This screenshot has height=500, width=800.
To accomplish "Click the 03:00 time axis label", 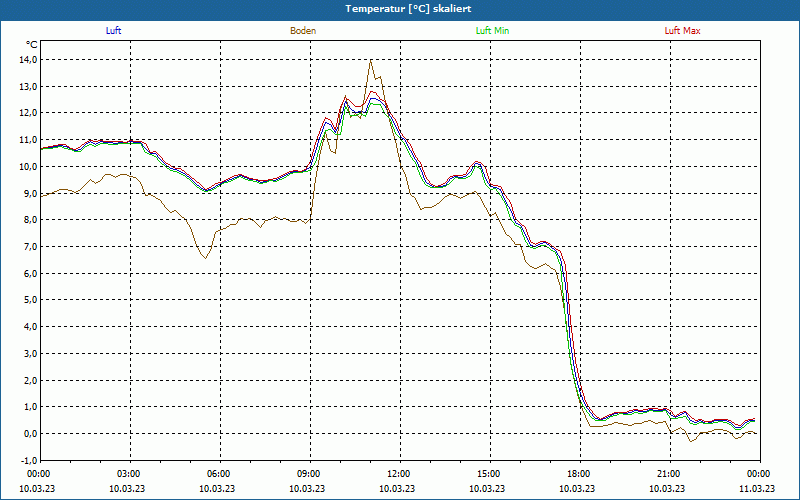I will click(127, 474).
